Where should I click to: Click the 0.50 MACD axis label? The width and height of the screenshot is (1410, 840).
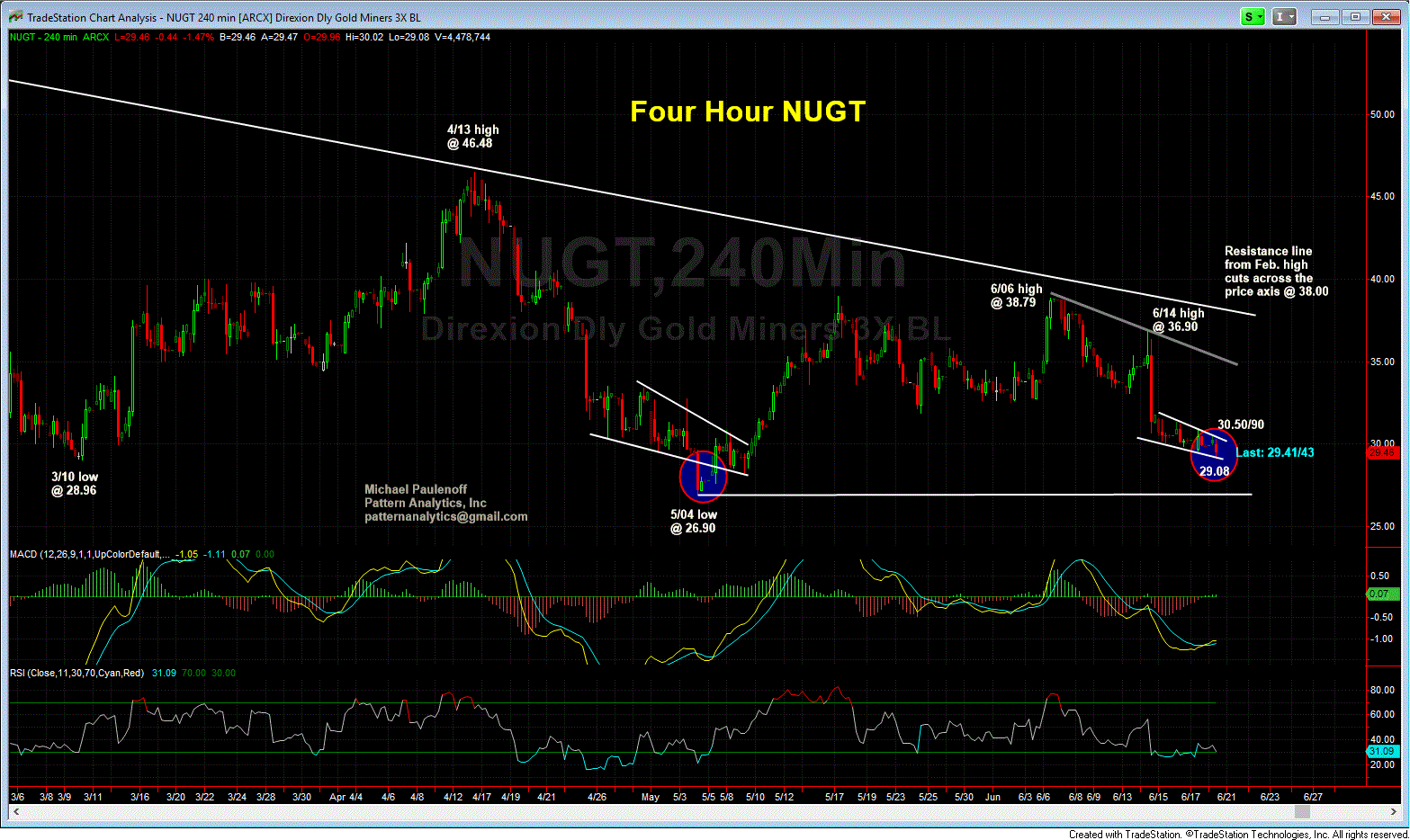(1381, 576)
